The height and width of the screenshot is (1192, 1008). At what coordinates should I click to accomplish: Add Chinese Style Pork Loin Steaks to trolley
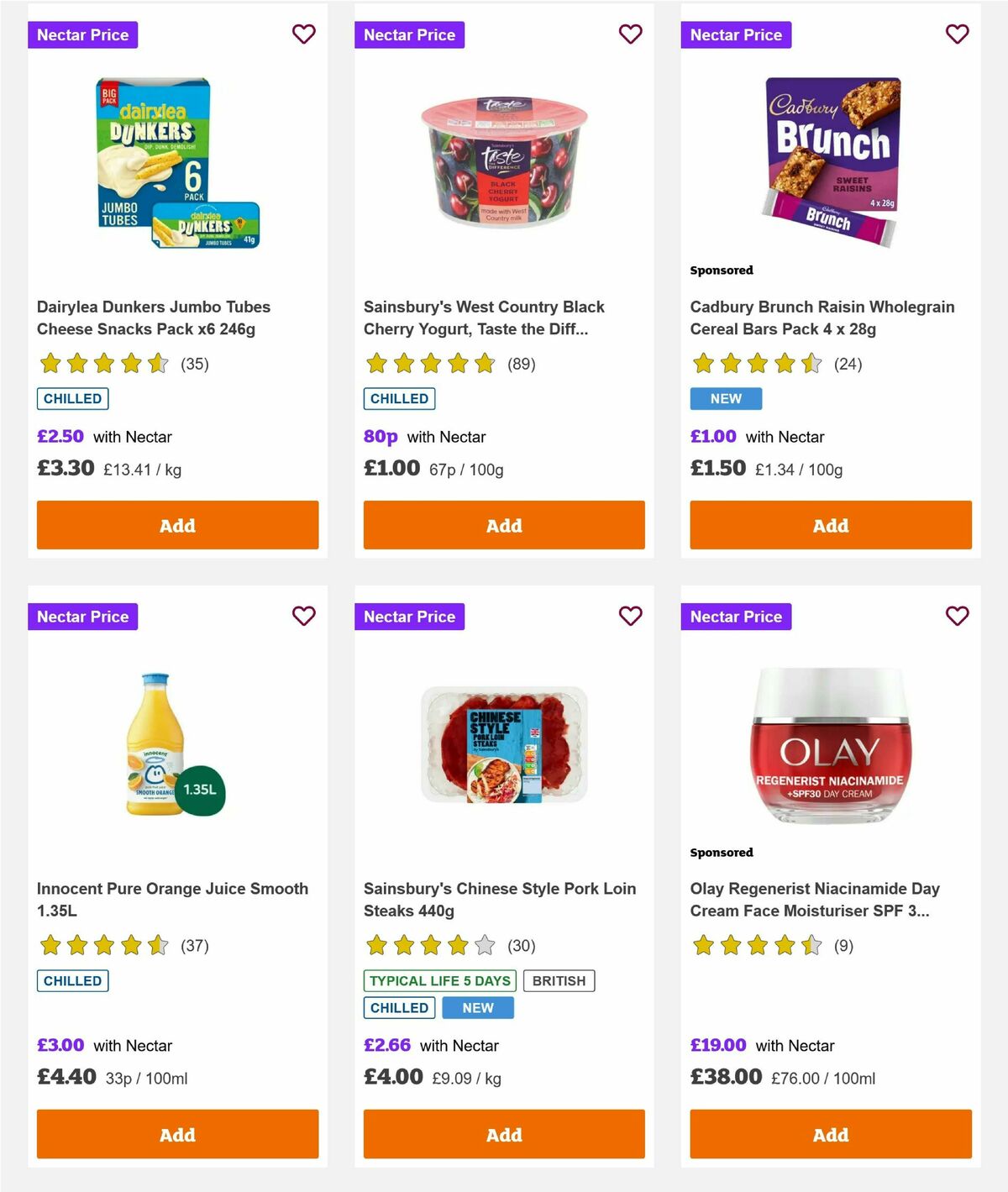tap(503, 1134)
